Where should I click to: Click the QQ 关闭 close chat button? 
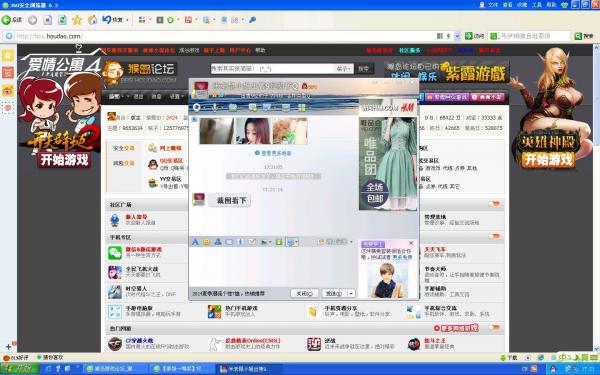(x=305, y=293)
